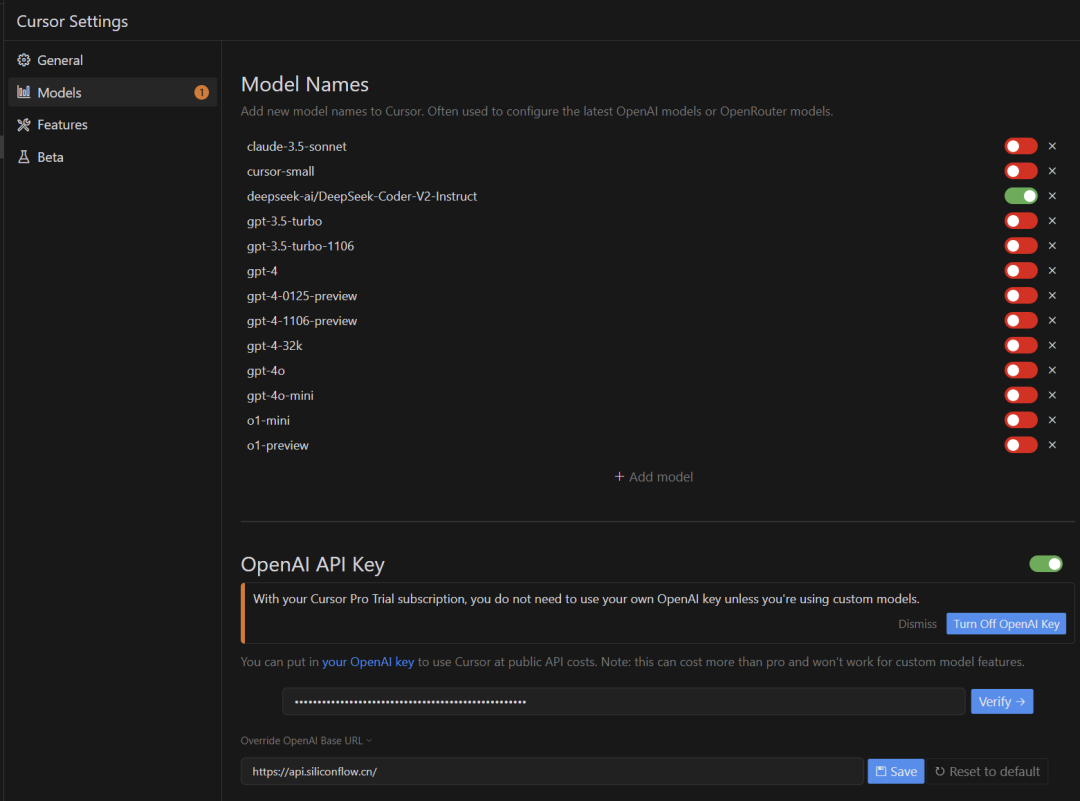Viewport: 1080px width, 801px height.
Task: Click the X next to gpt-4
Action: tap(1052, 271)
